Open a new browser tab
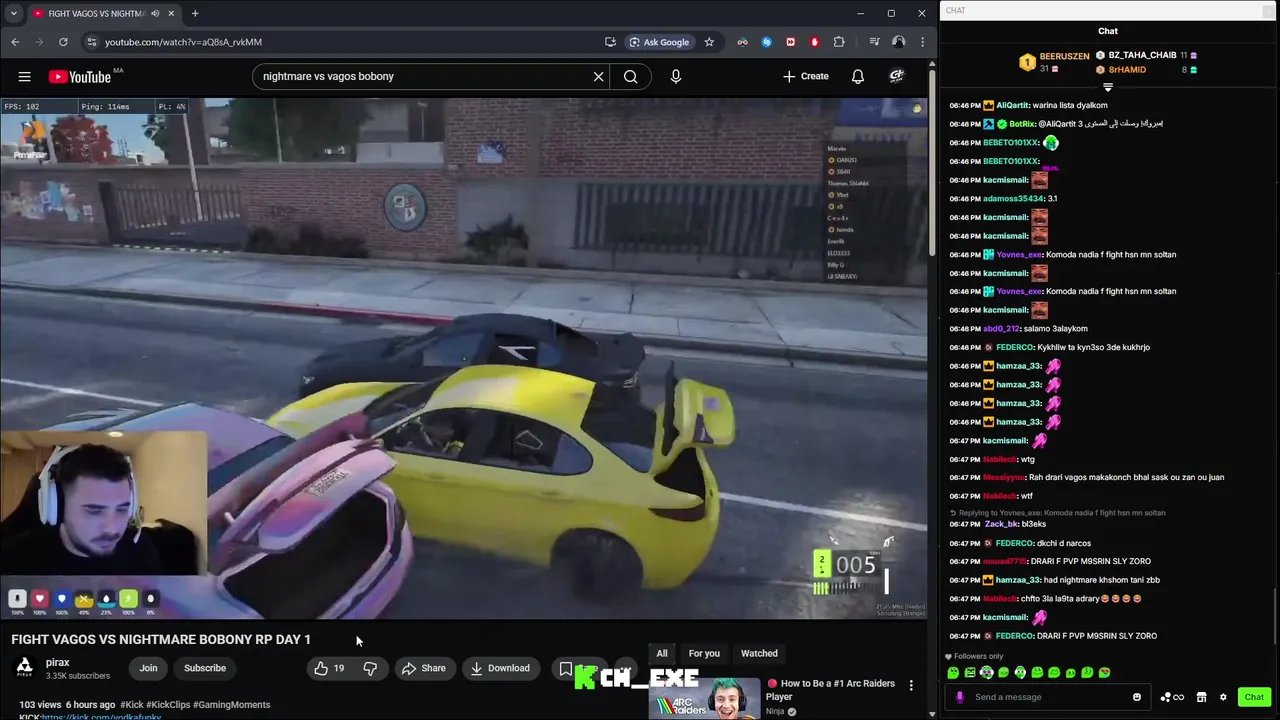Image resolution: width=1280 pixels, height=720 pixels. click(x=195, y=13)
